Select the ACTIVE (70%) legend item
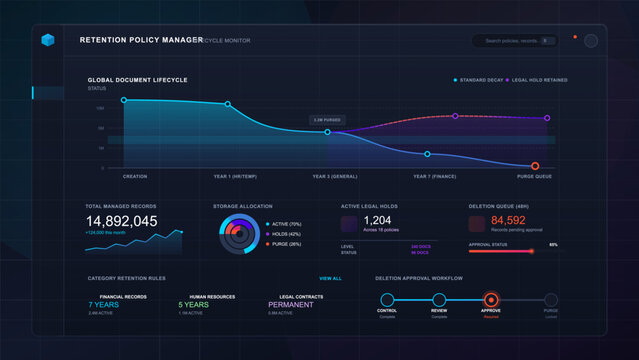The width and height of the screenshot is (639, 360). tap(284, 224)
